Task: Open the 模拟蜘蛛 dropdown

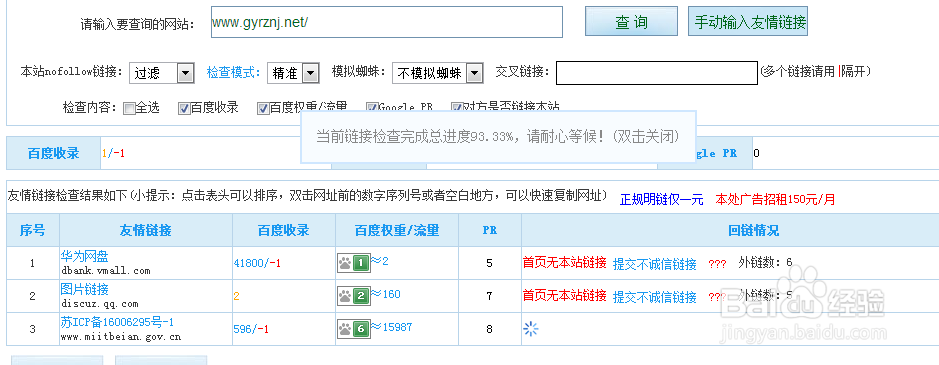Action: pyautogui.click(x=438, y=73)
